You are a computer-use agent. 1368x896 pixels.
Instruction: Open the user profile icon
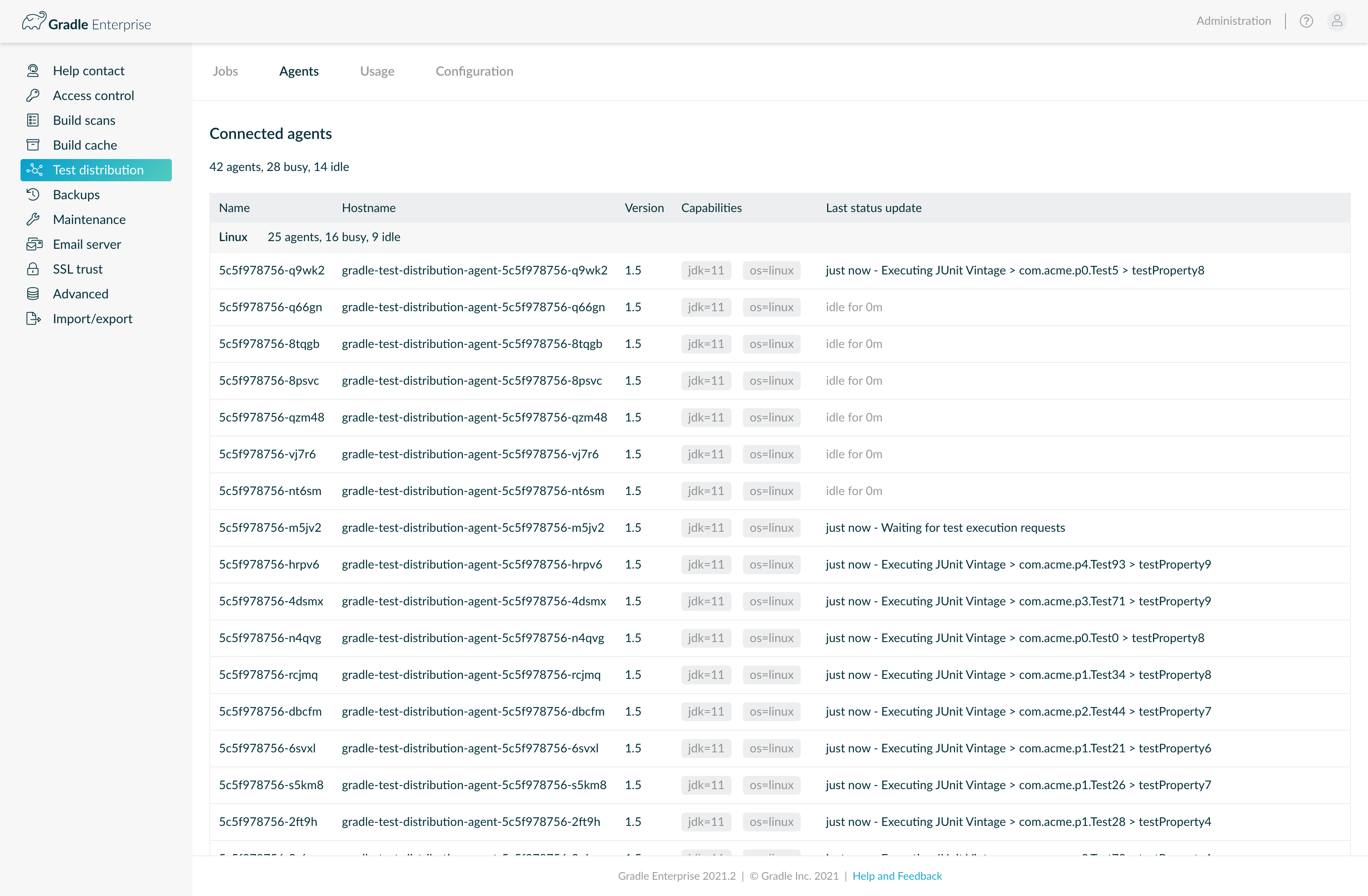1337,21
